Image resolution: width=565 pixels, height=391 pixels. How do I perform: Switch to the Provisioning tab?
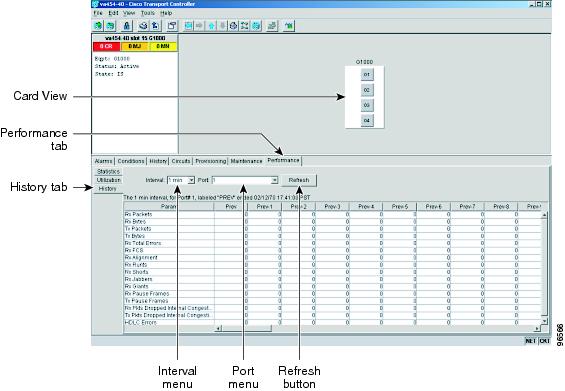pyautogui.click(x=211, y=161)
